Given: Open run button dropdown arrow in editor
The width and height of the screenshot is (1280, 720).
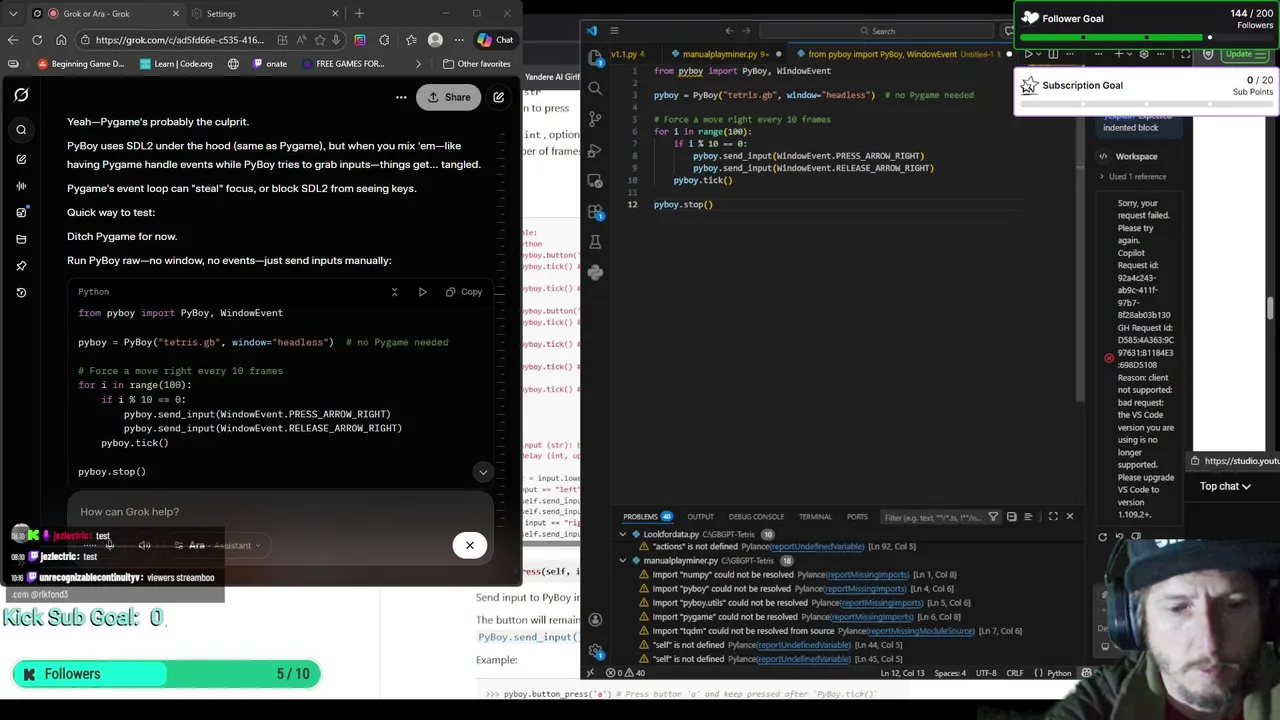Looking at the screenshot, I should [x=1040, y=54].
